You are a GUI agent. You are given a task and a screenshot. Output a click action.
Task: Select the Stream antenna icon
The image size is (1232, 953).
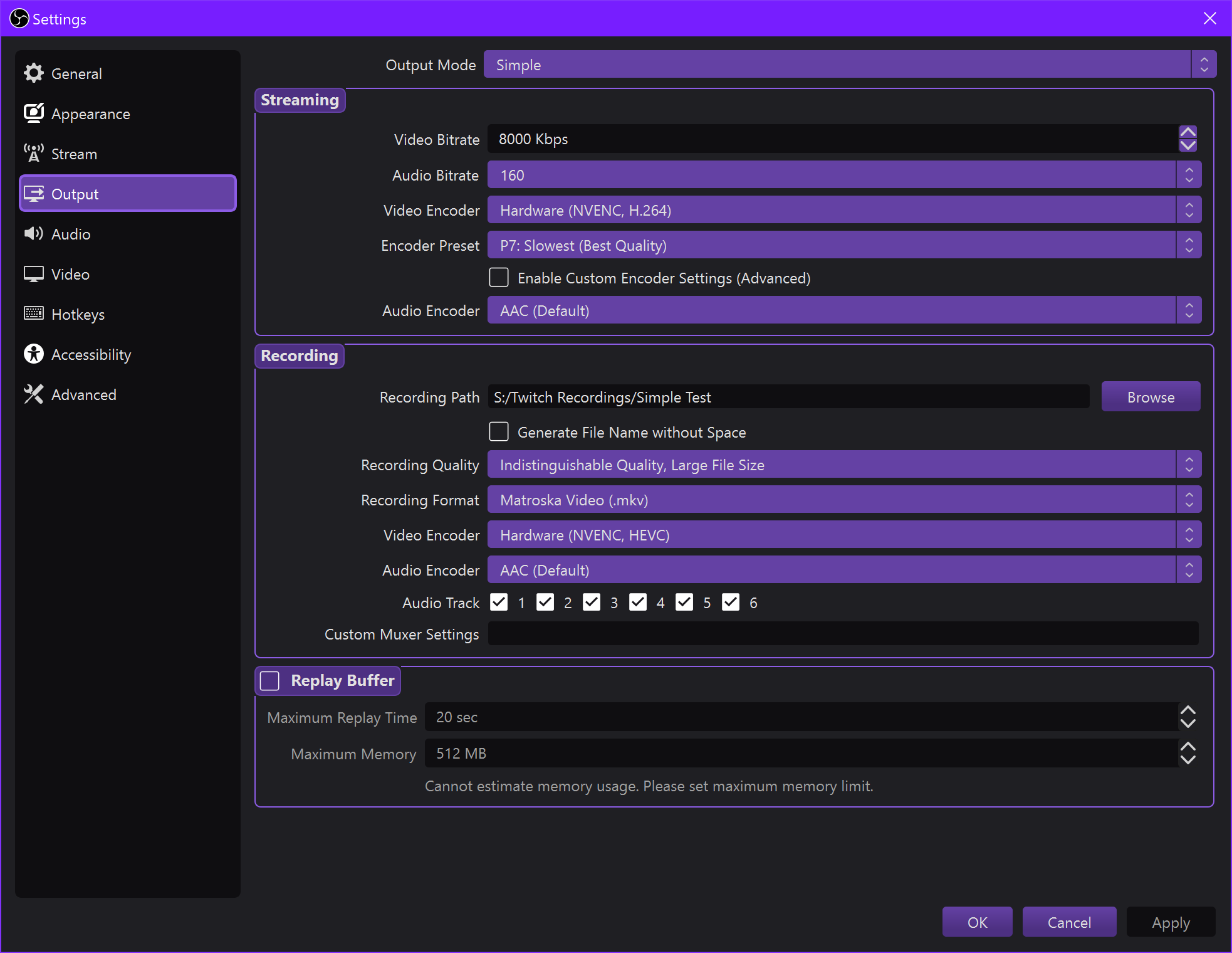(34, 154)
